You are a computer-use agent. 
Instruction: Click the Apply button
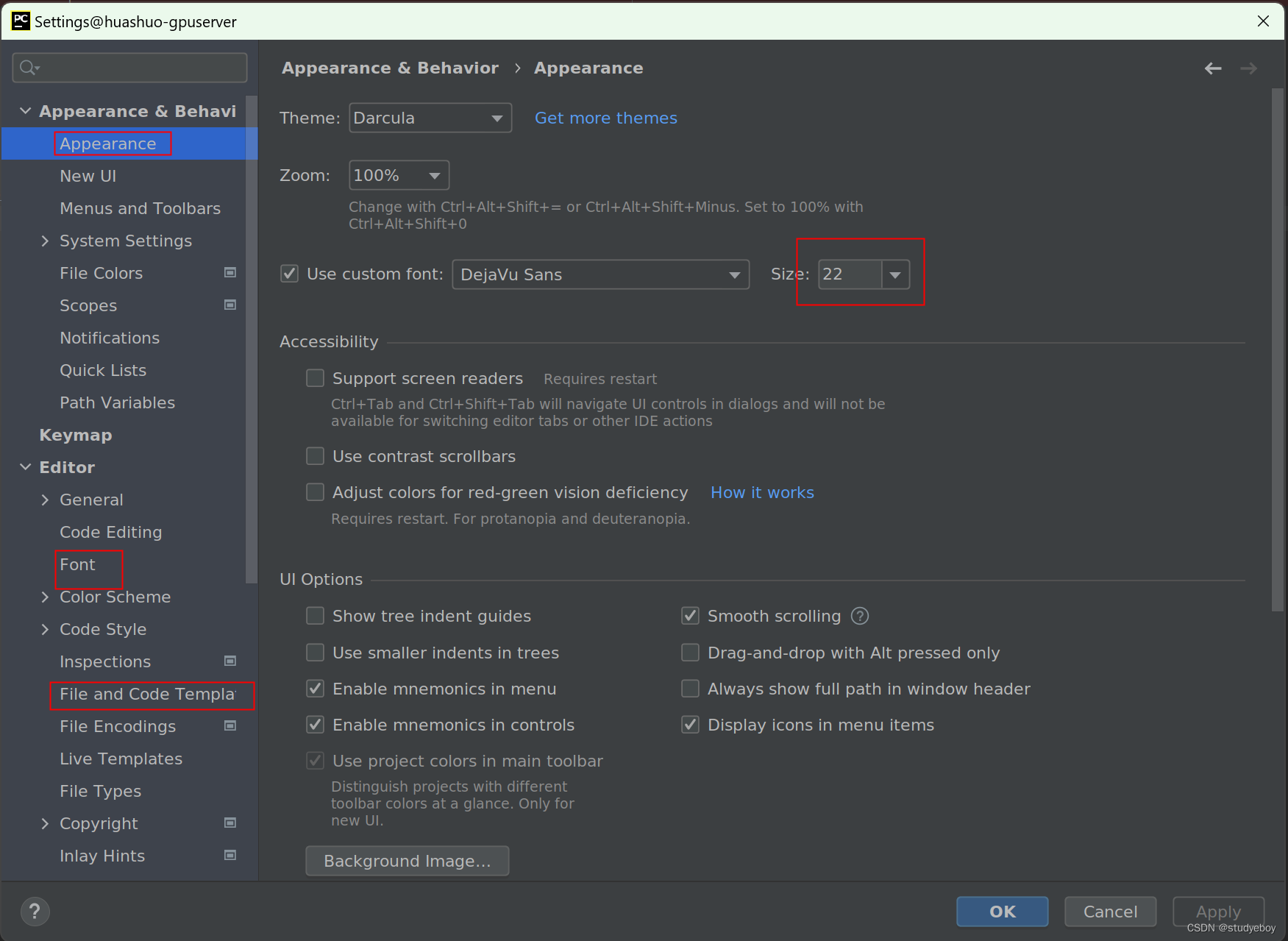coord(1219,912)
